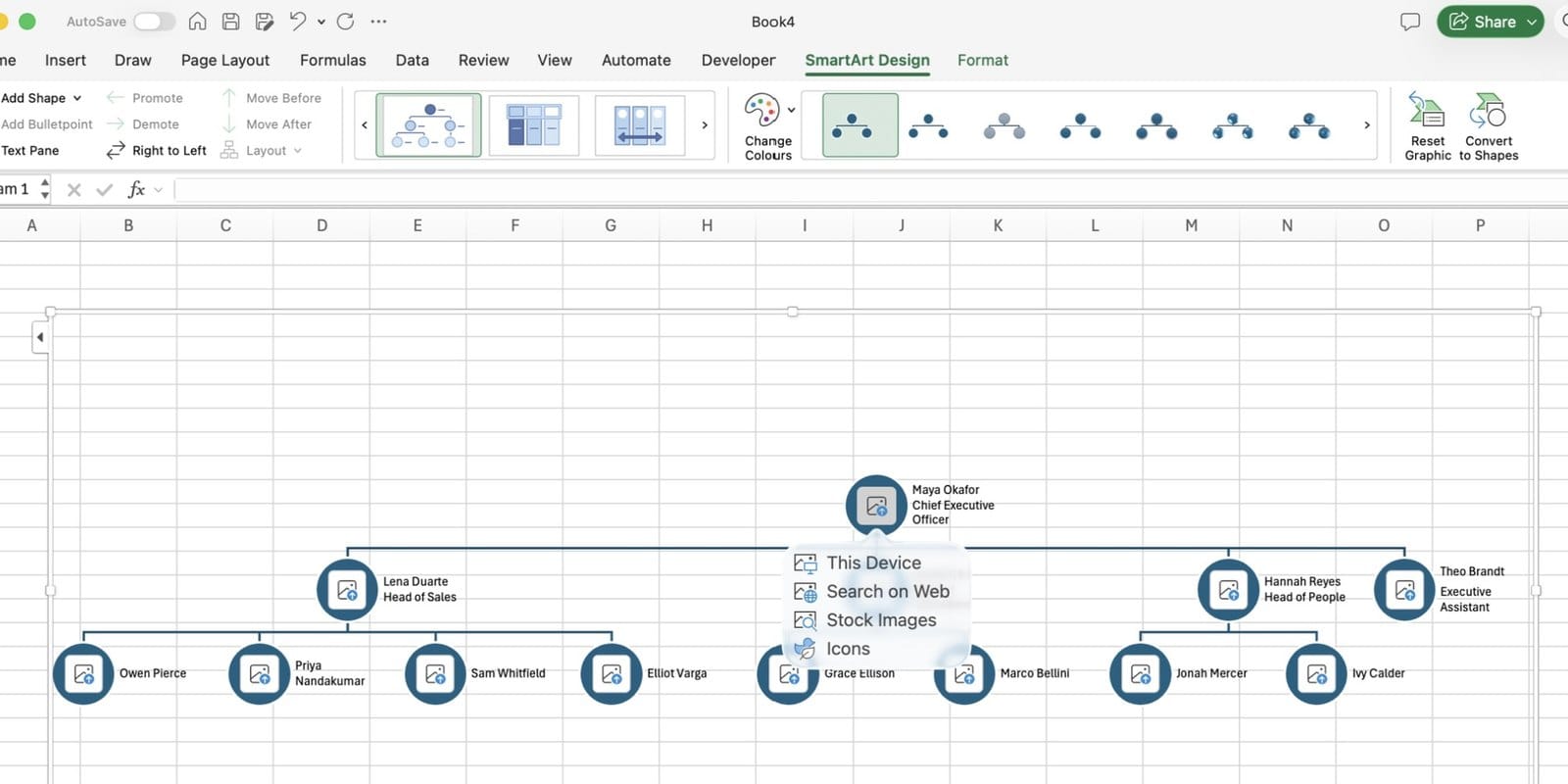Choose the second SmartArt layout thumbnail
The height and width of the screenshot is (784, 1568).
click(534, 124)
